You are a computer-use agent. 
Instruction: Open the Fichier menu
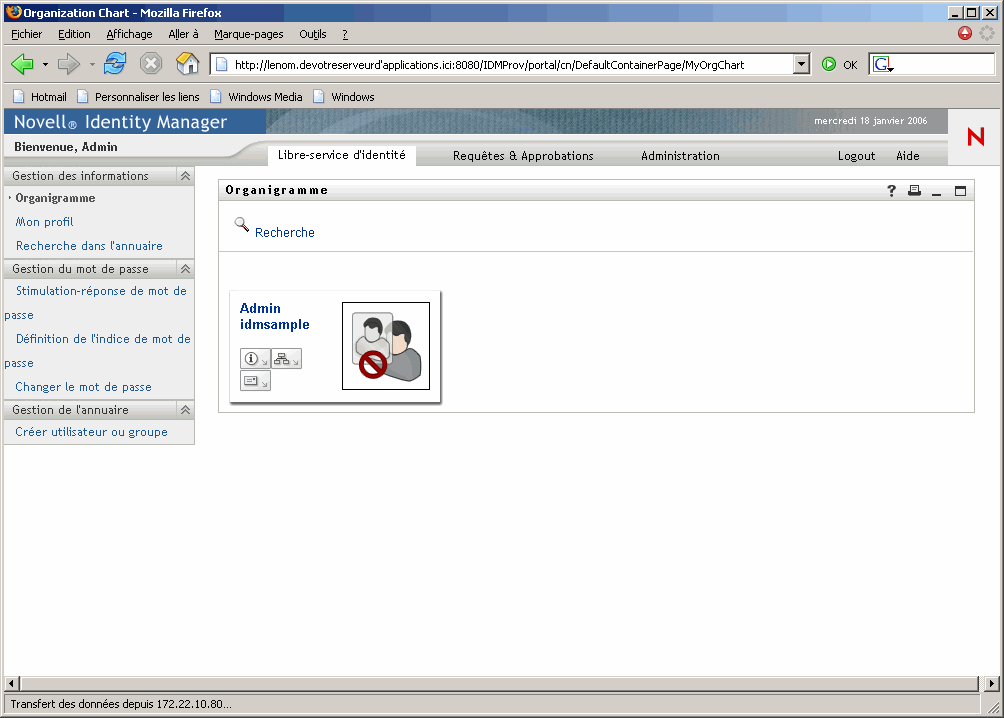pos(26,34)
